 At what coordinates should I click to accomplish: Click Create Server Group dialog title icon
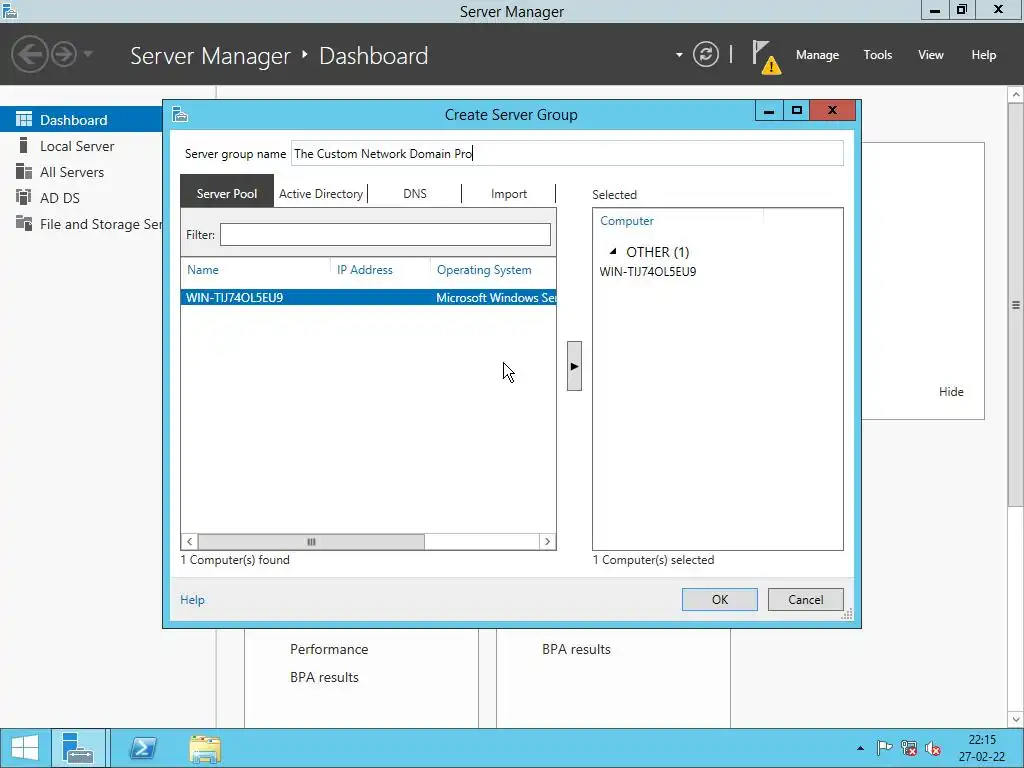pos(180,114)
